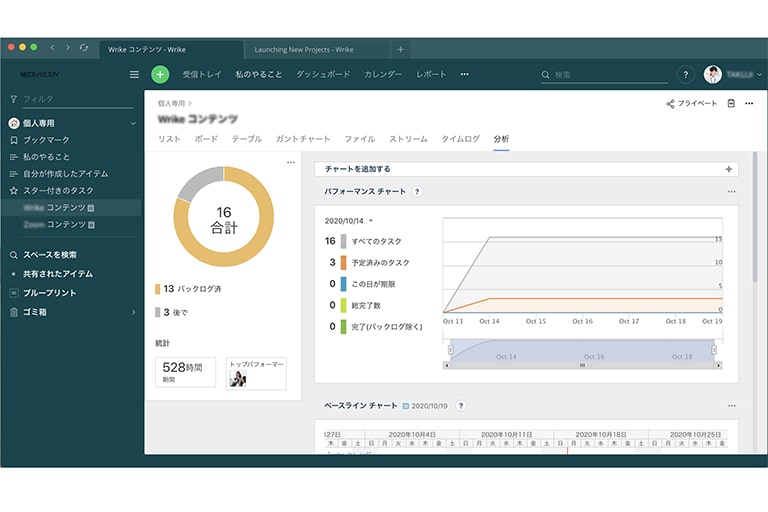Click the フィルタ input field in sidebar
This screenshot has width=768, height=512.
[77, 99]
